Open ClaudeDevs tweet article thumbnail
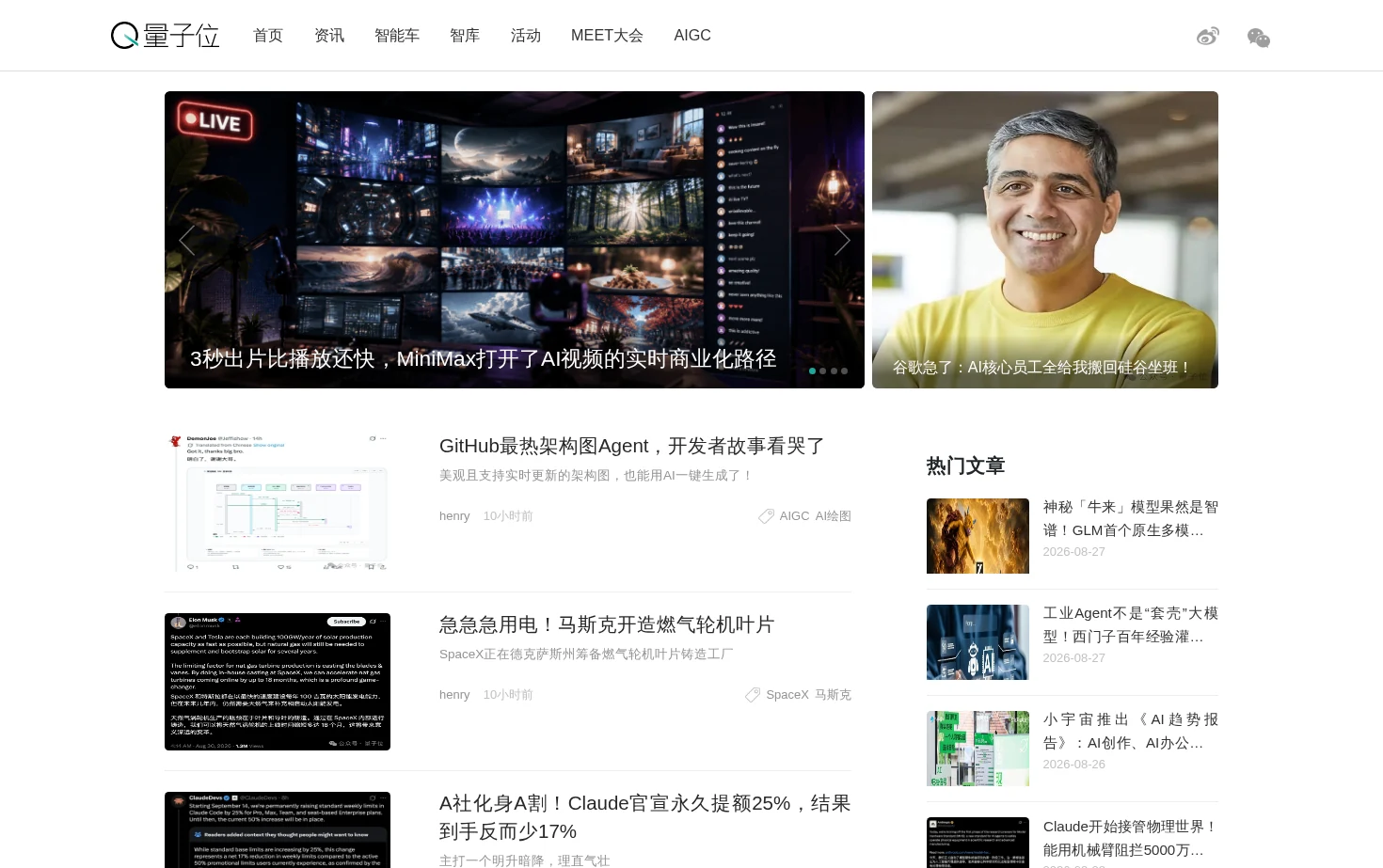 [x=278, y=829]
